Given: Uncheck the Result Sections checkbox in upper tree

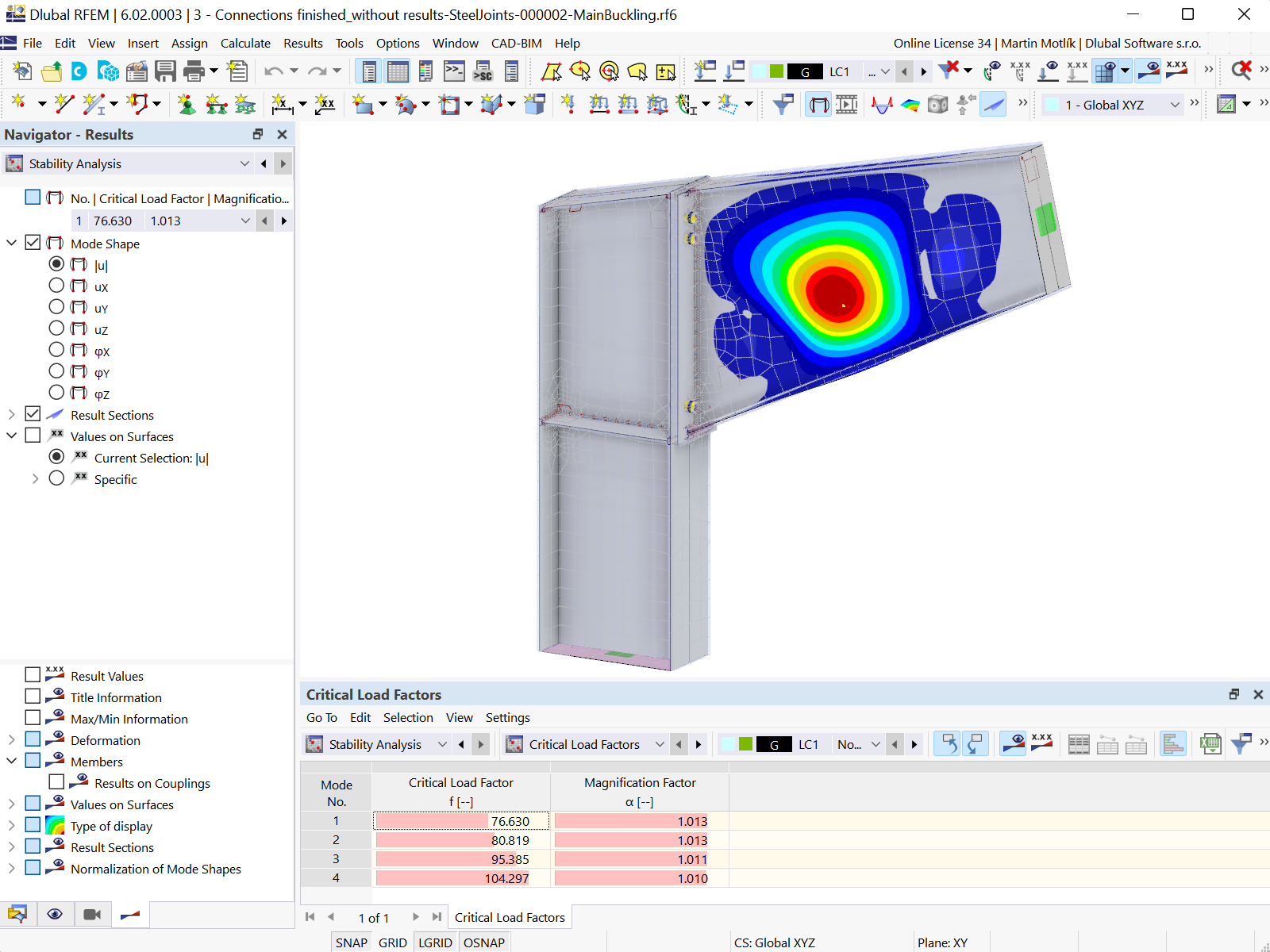Looking at the screenshot, I should (33, 414).
